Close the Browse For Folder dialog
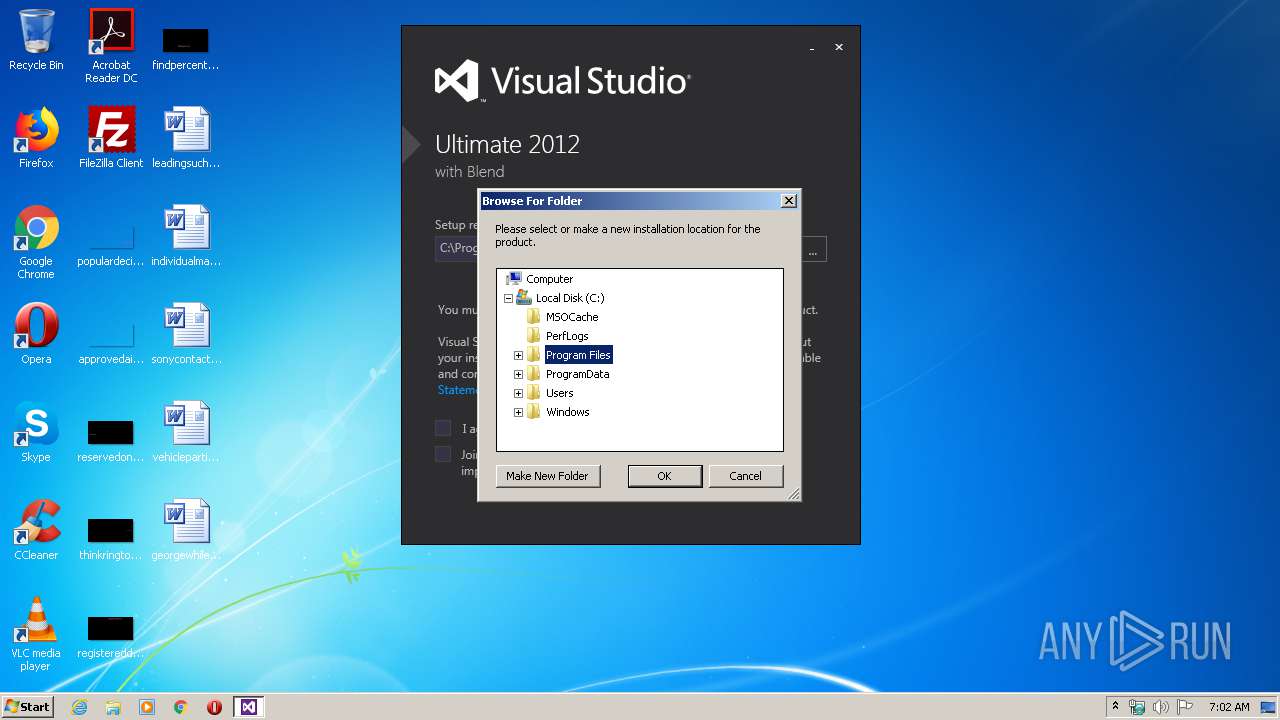1280x720 pixels. point(788,201)
